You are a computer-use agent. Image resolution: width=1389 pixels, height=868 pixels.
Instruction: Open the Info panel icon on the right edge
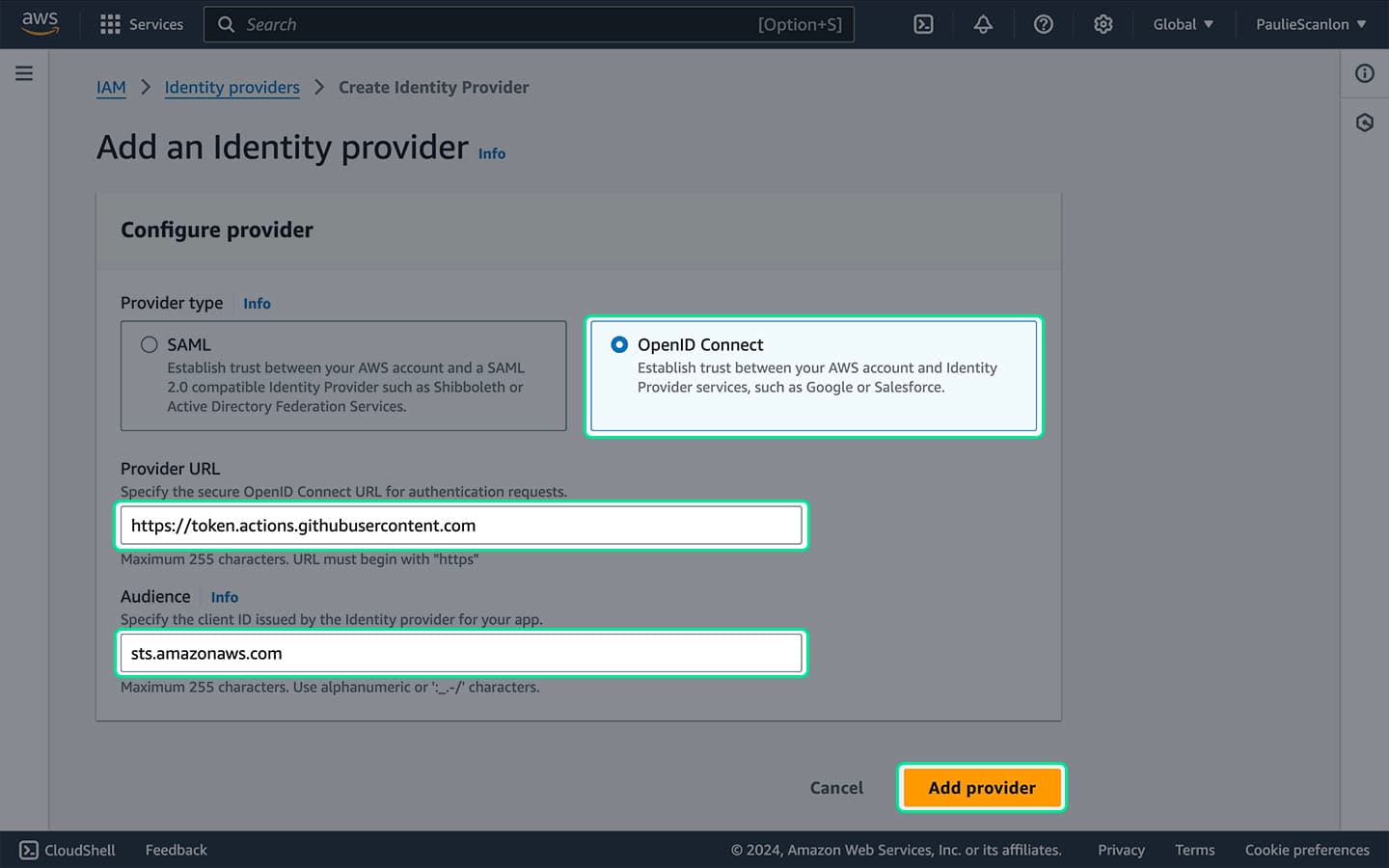[x=1364, y=73]
